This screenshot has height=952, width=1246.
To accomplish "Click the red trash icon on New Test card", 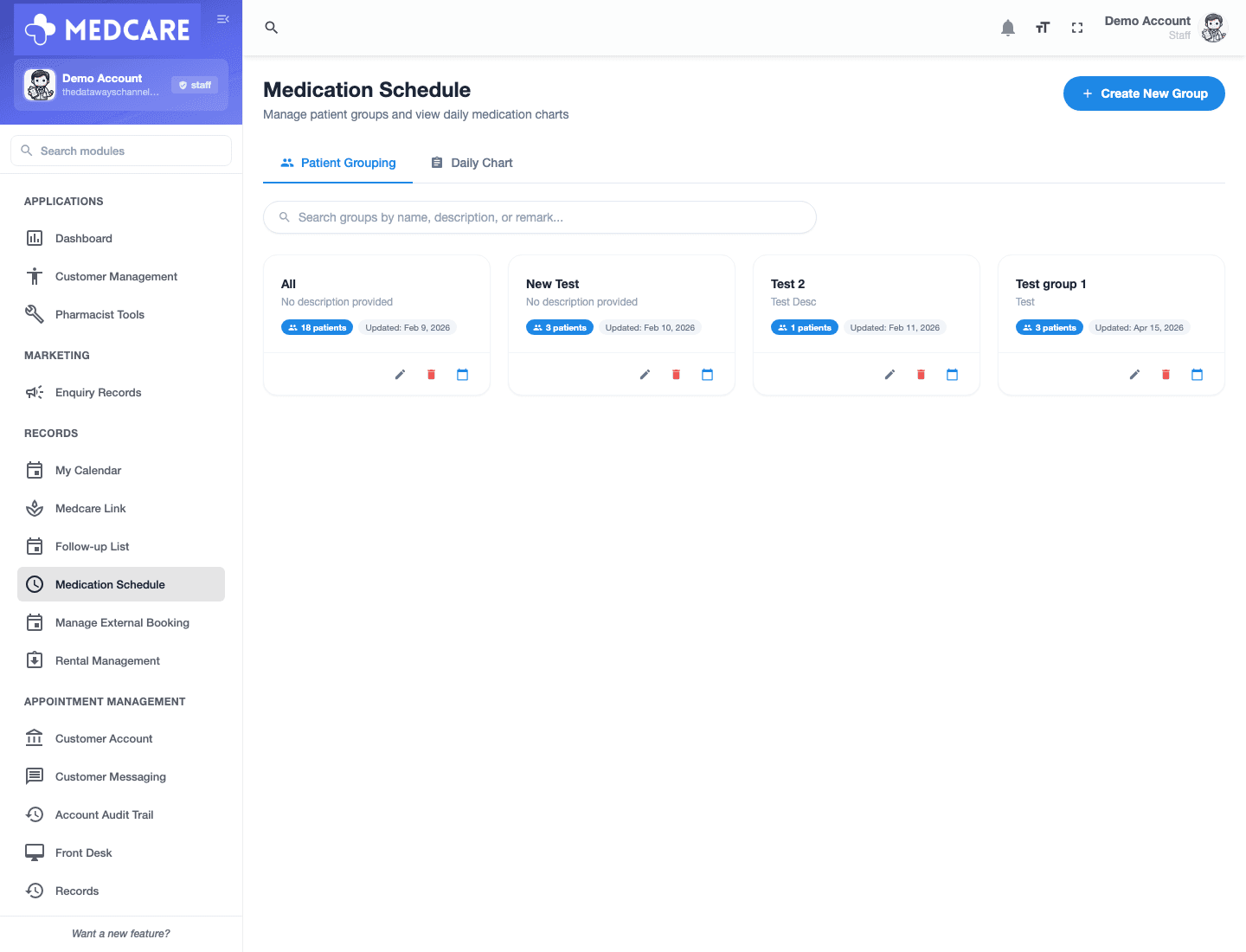I will 676,375.
